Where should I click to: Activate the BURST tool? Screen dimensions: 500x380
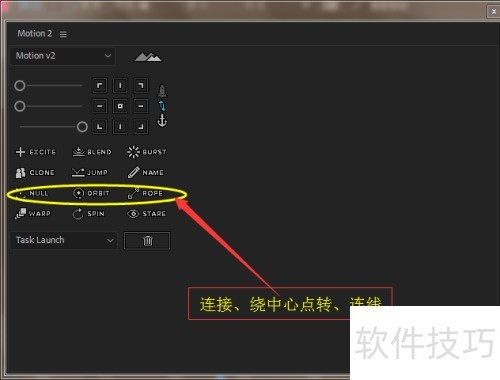pos(147,152)
